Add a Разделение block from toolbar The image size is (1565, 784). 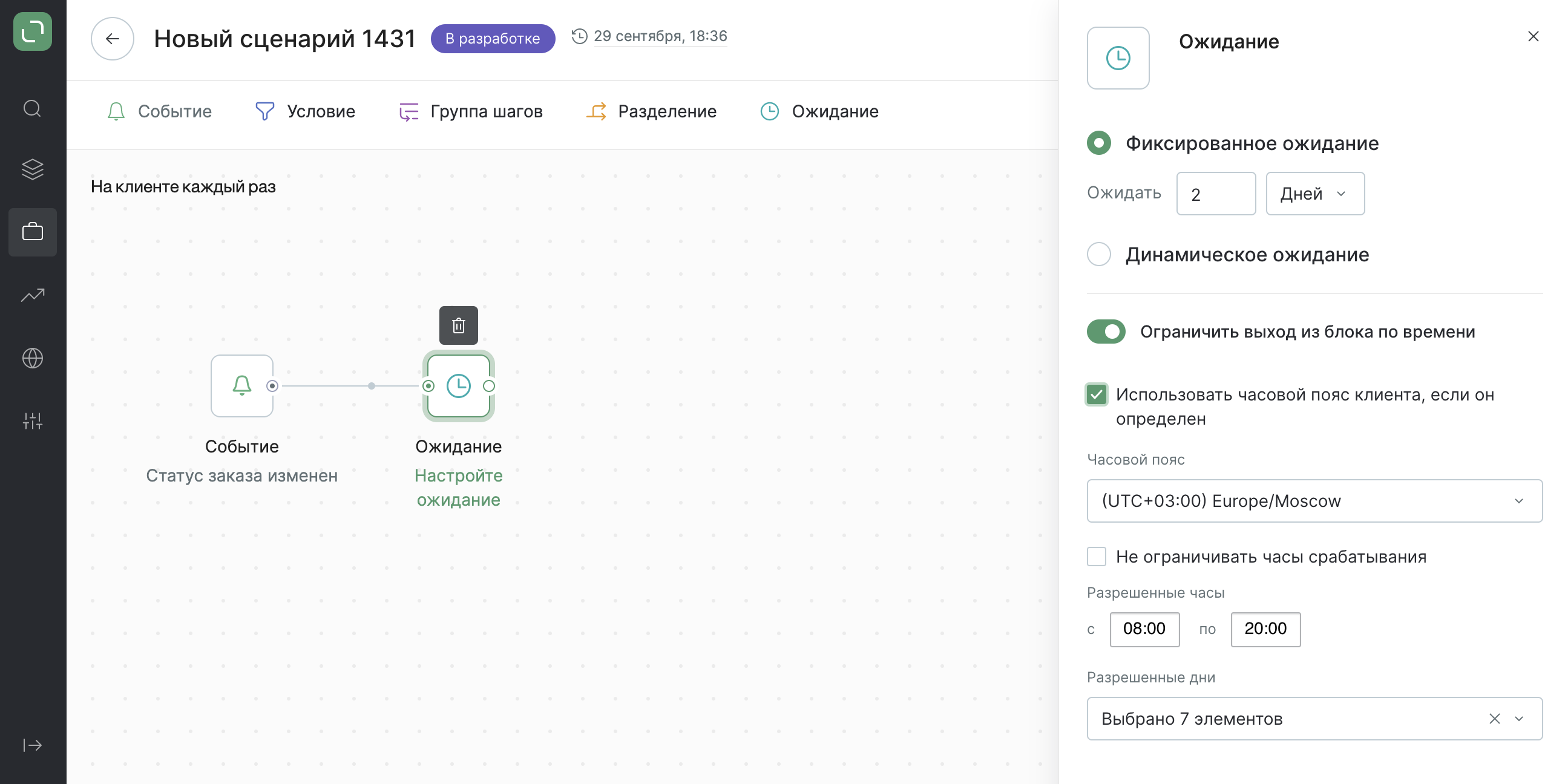pos(651,111)
